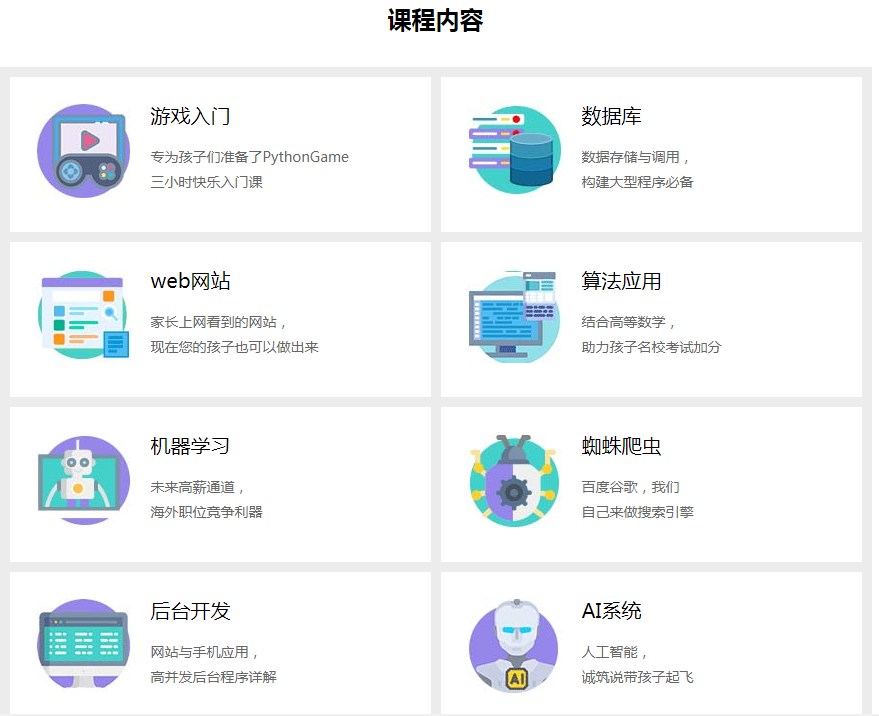Viewport: 879px width, 716px height.
Task: Select the robot icon for 机器学习
Action: pyautogui.click(x=82, y=481)
